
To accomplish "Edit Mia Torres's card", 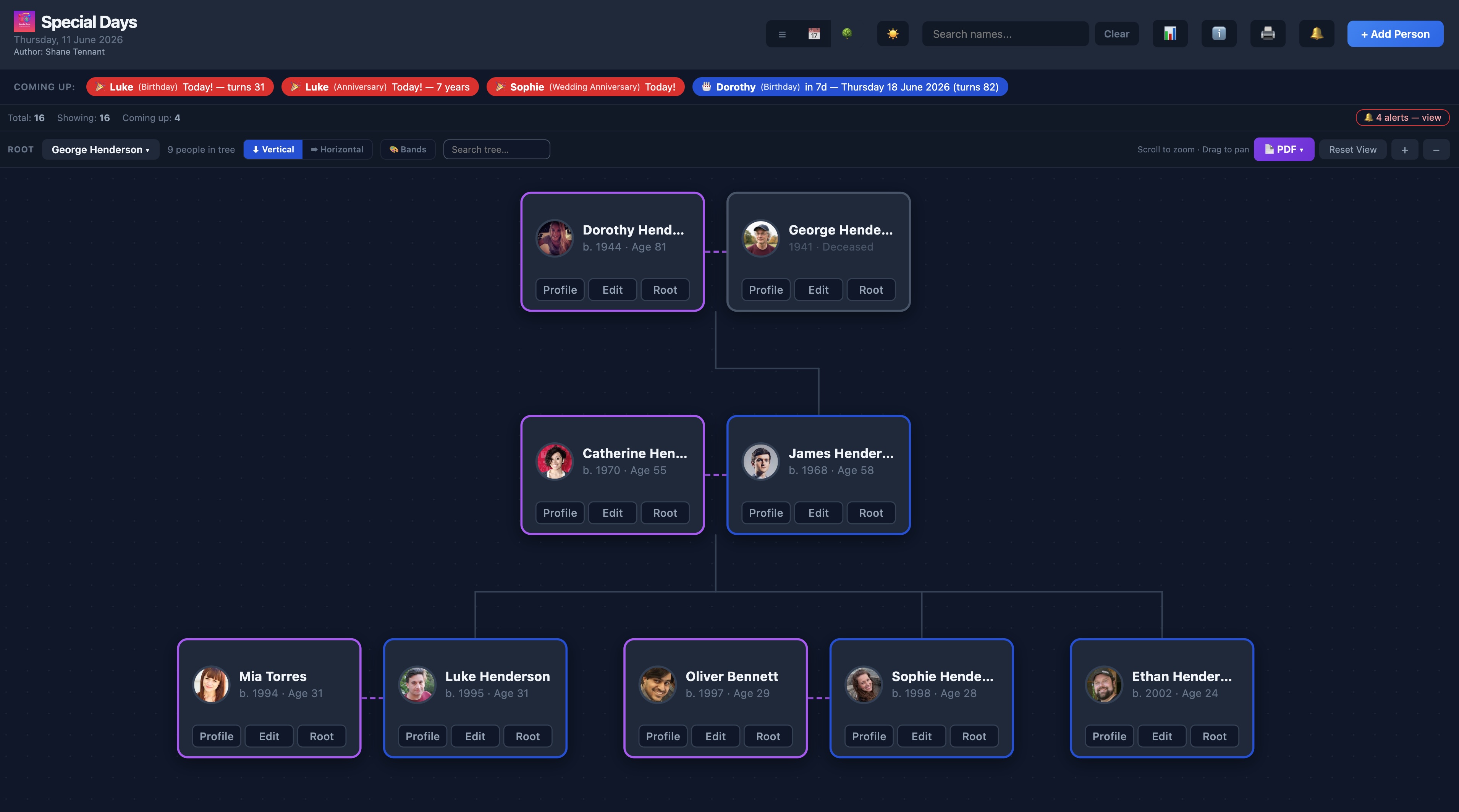I will pos(269,736).
